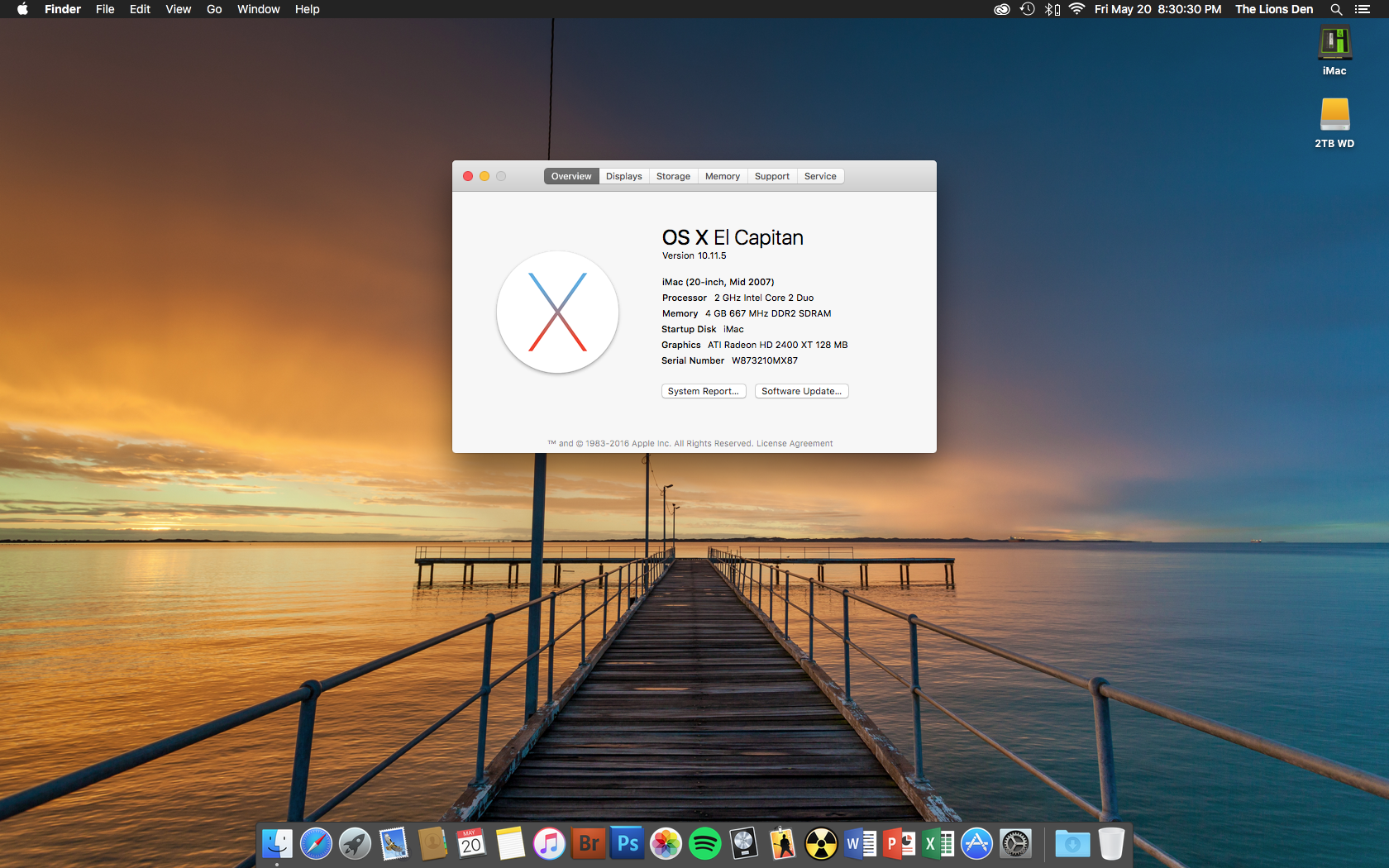Click the OS X El Capitan logo
The image size is (1389, 868).
point(557,312)
